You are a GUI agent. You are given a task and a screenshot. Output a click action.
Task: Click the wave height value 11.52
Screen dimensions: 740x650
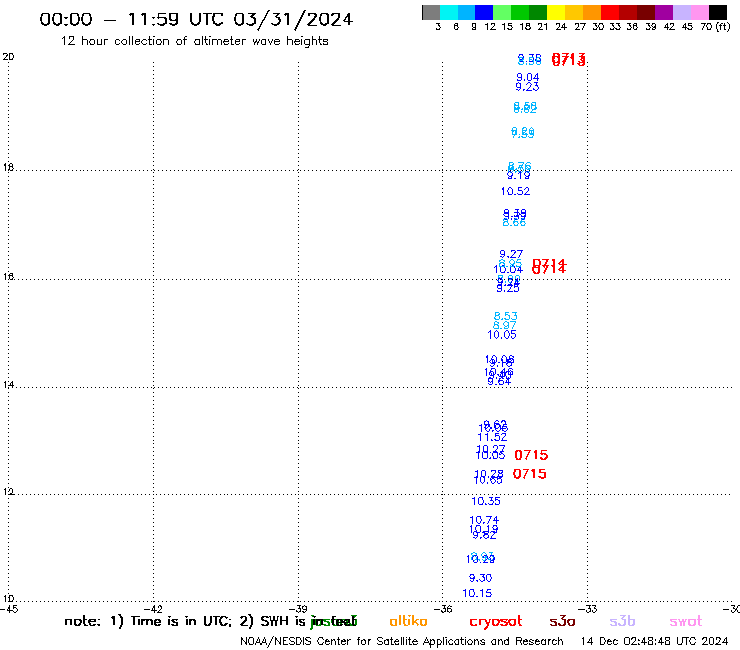point(492,438)
